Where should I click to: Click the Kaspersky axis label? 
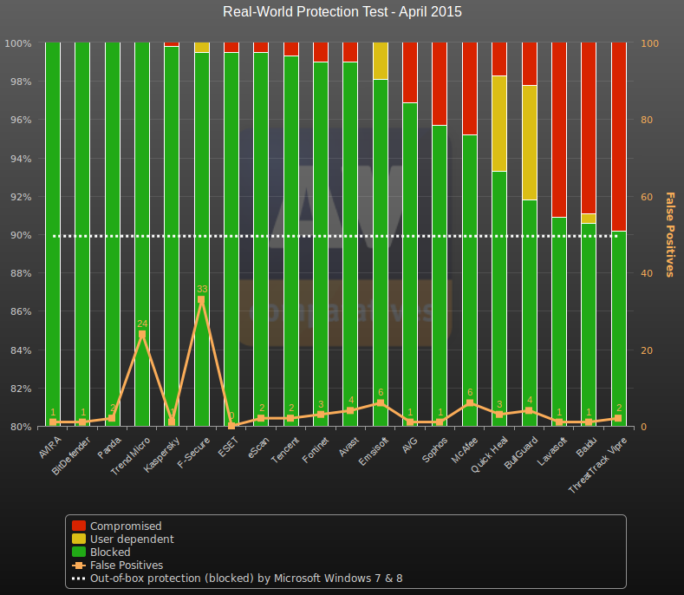click(x=161, y=454)
